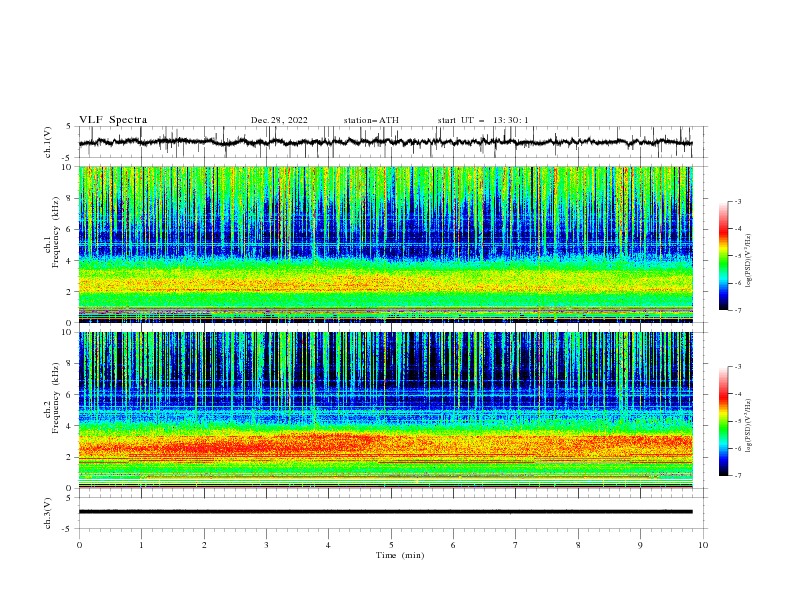Image resolution: width=792 pixels, height=612 pixels.
Task: Click time axis tick label '9'
Action: point(640,545)
